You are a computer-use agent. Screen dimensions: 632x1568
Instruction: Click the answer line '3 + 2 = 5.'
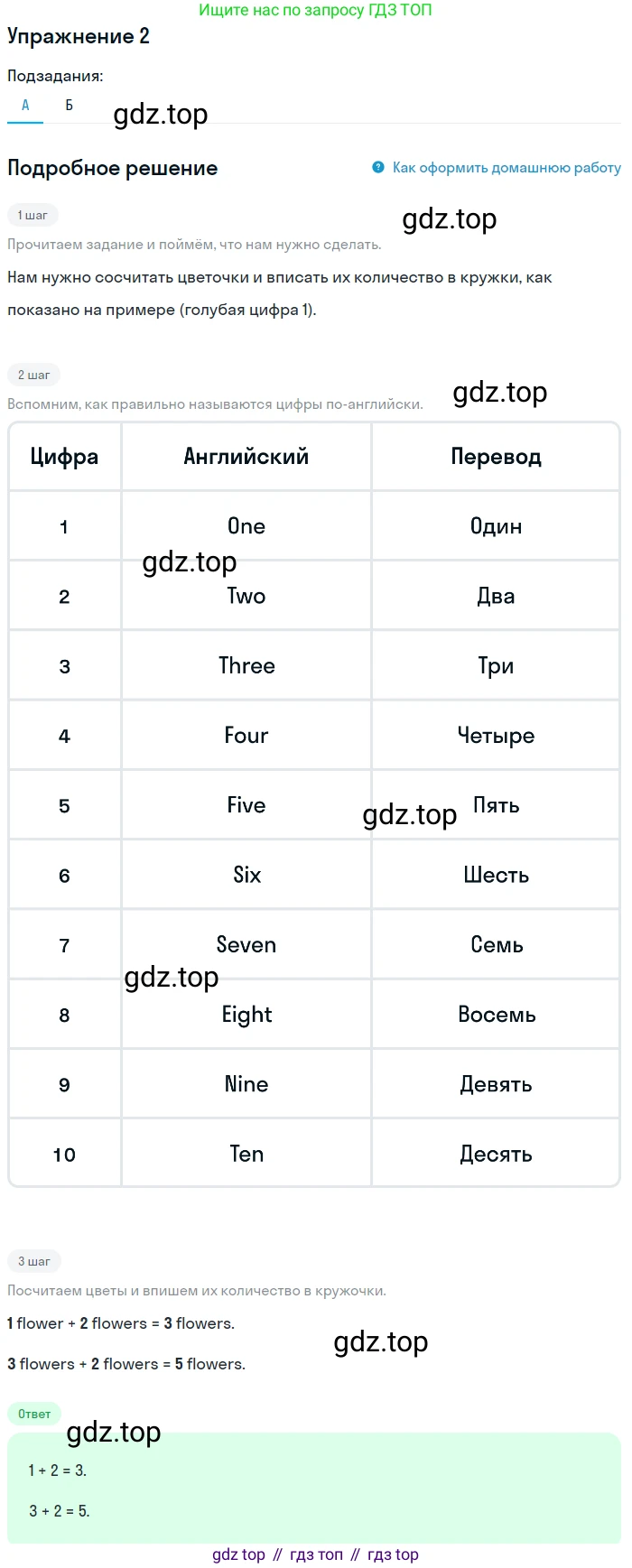point(59,1511)
